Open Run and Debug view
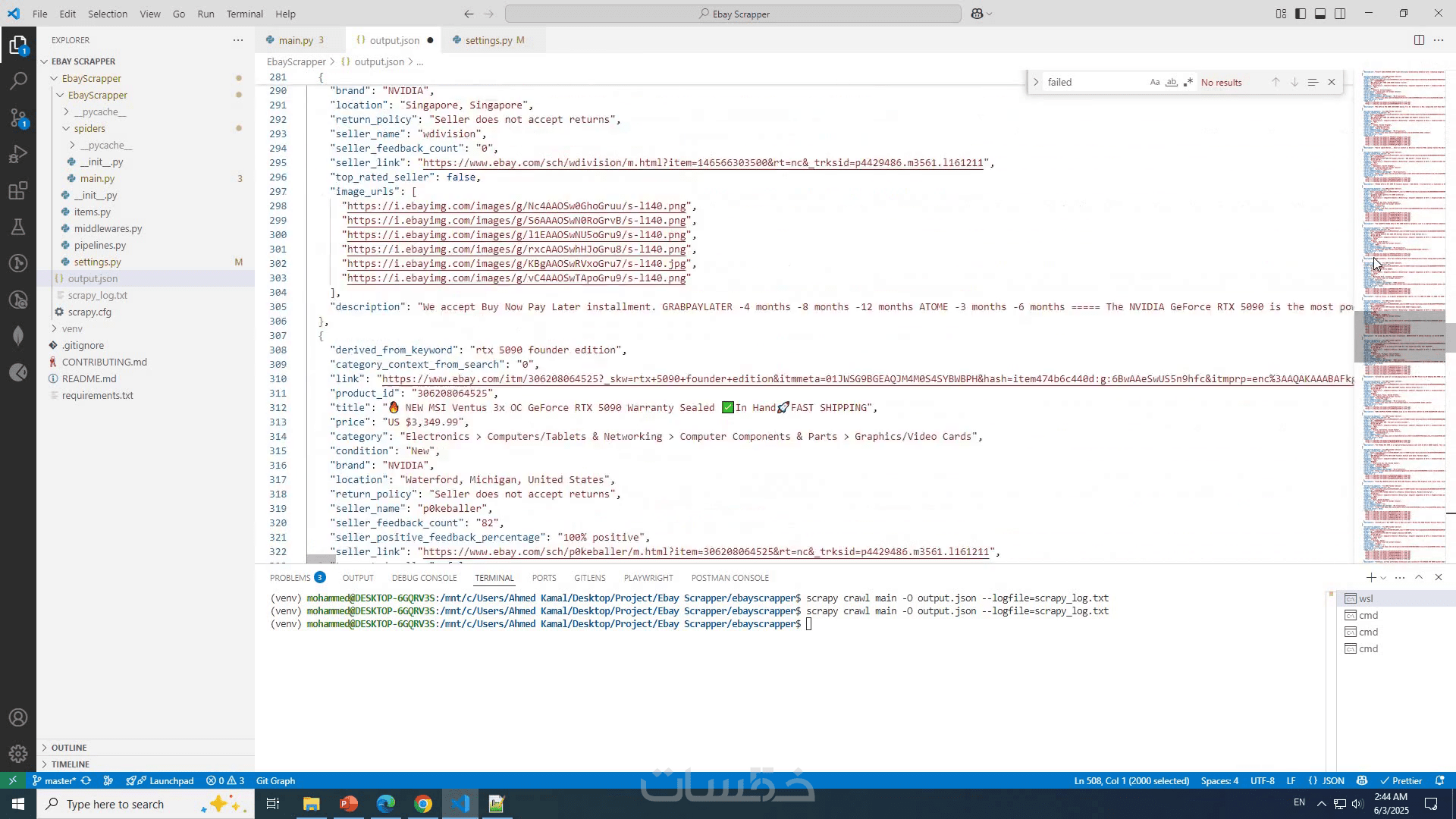This screenshot has height=819, width=1456. pyautogui.click(x=18, y=155)
